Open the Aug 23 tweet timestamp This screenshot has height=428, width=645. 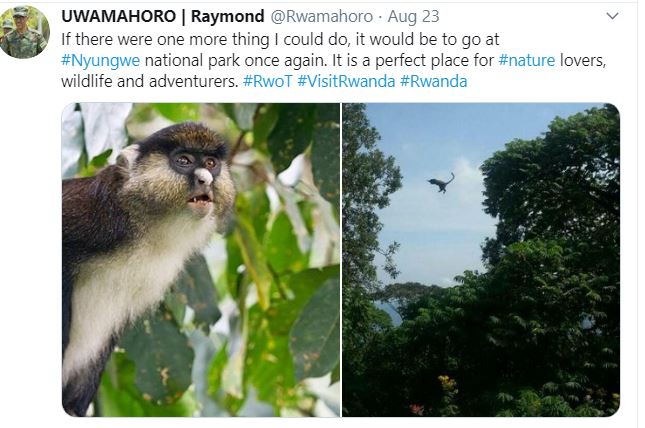pos(413,17)
